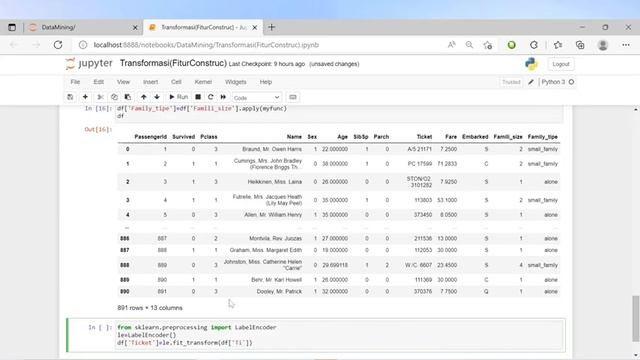This screenshot has width=640, height=360.
Task: Open the favorites list icon
Action: [x=558, y=45]
